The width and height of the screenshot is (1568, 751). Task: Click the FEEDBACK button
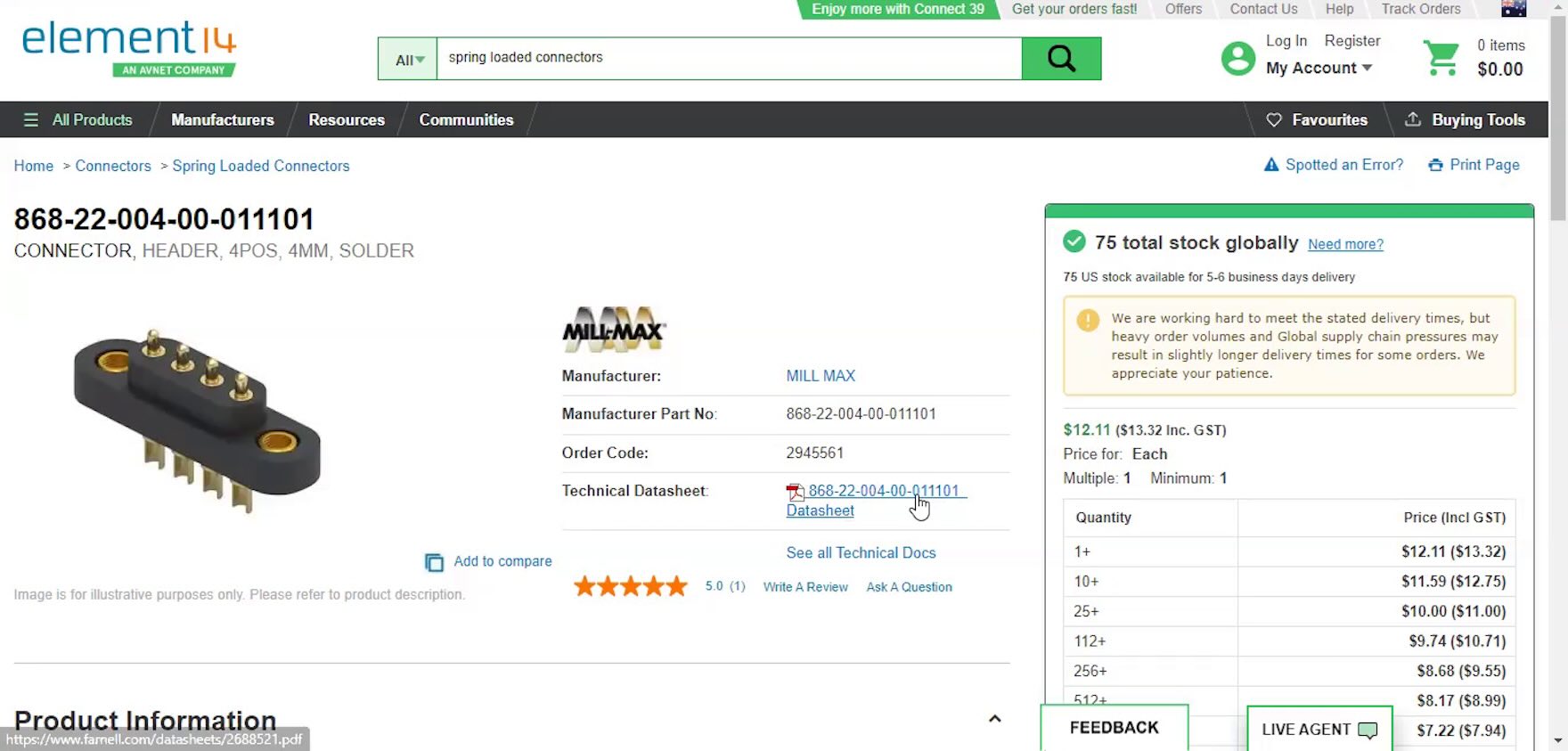tap(1114, 728)
